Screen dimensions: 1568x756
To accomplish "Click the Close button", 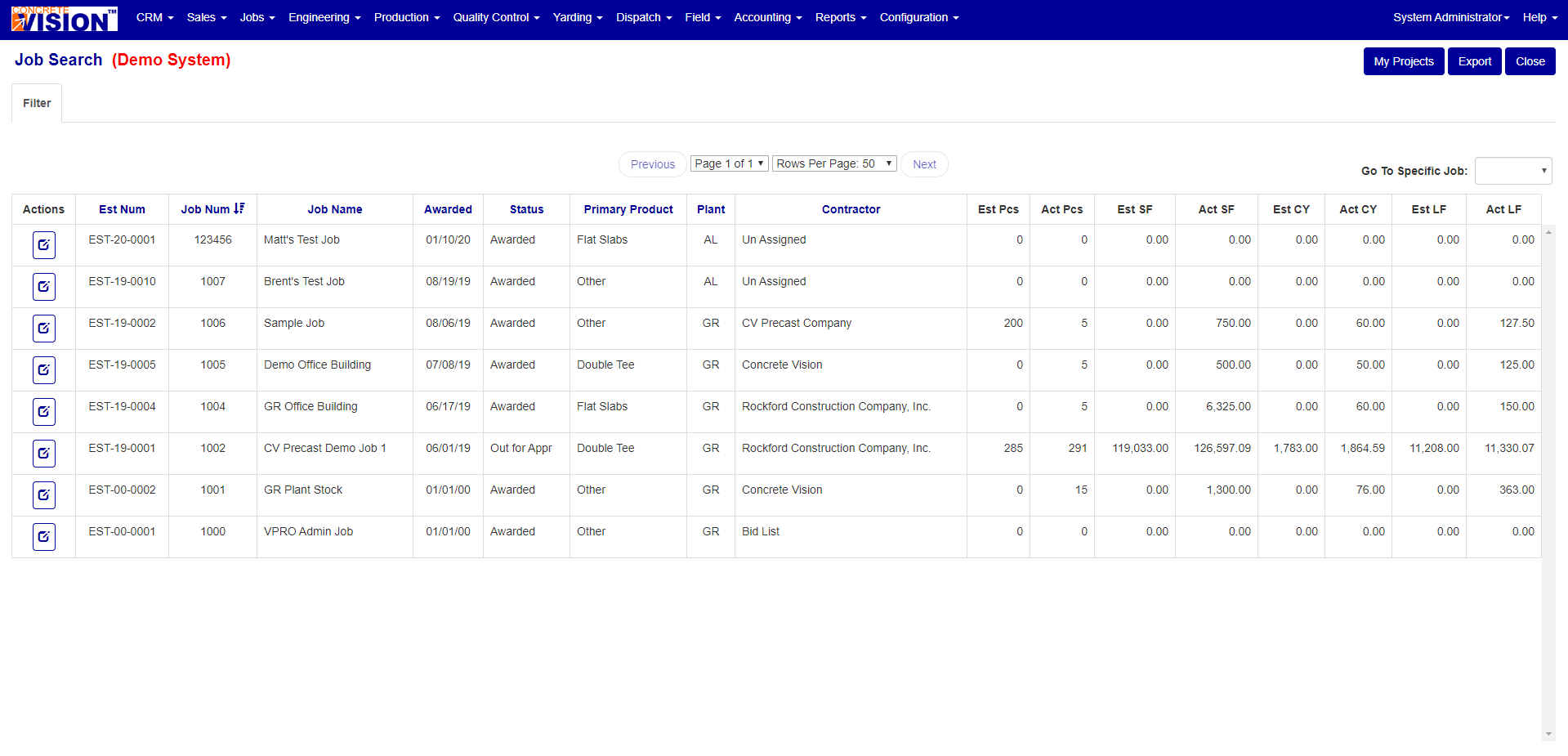I will coord(1530,61).
